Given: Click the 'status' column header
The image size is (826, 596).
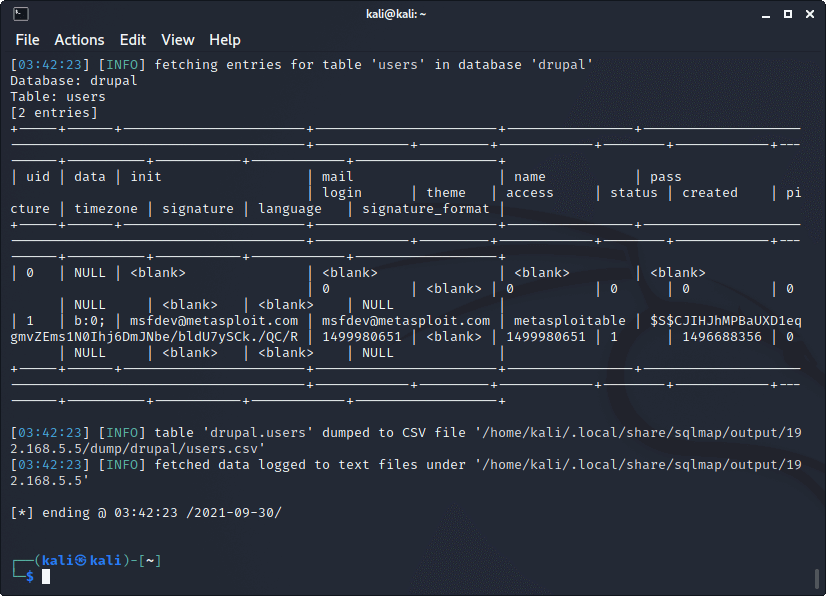Looking at the screenshot, I should tap(634, 193).
